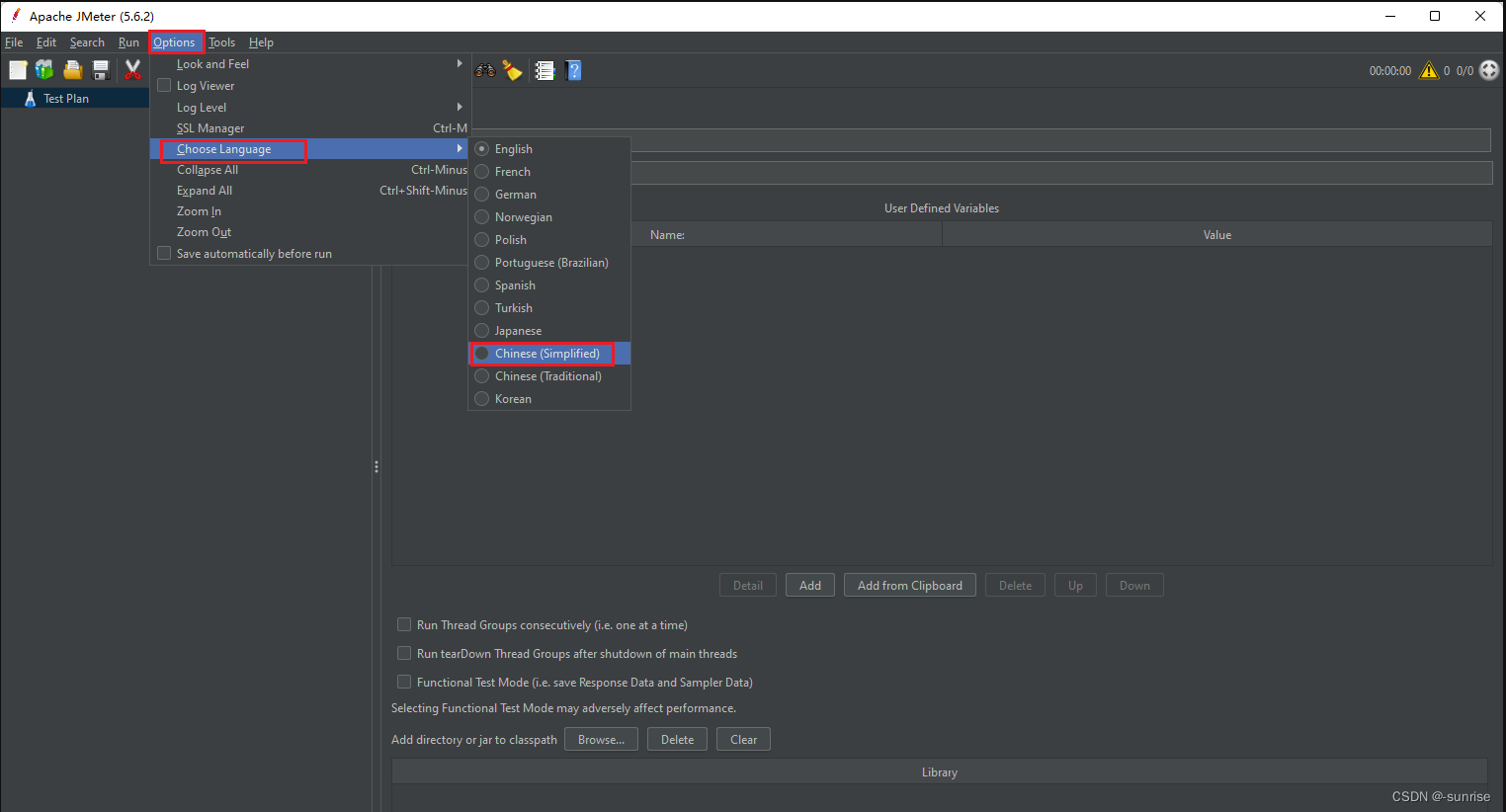1506x812 pixels.
Task: Click the elapsed time 00:00:00 display
Action: (1389, 71)
